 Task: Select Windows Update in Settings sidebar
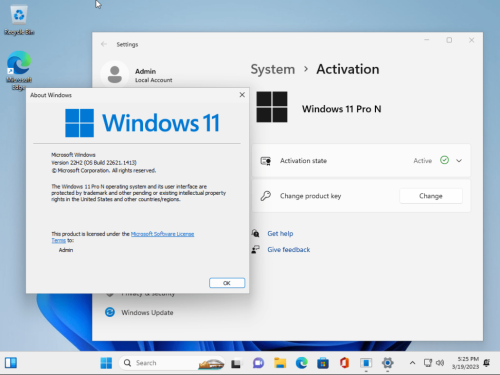(147, 312)
